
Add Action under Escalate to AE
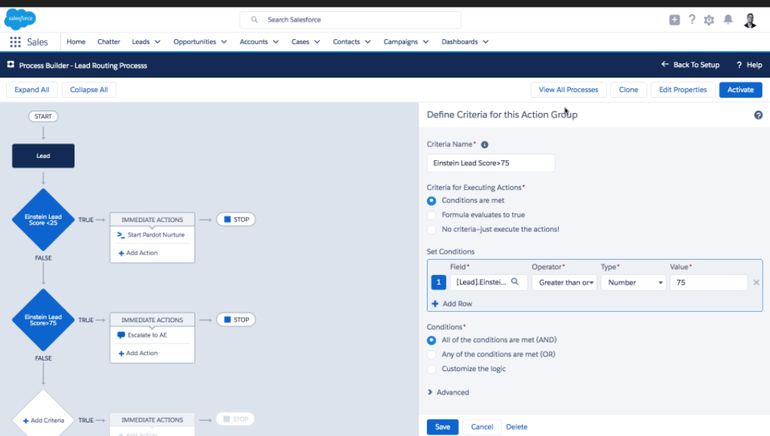click(x=138, y=353)
